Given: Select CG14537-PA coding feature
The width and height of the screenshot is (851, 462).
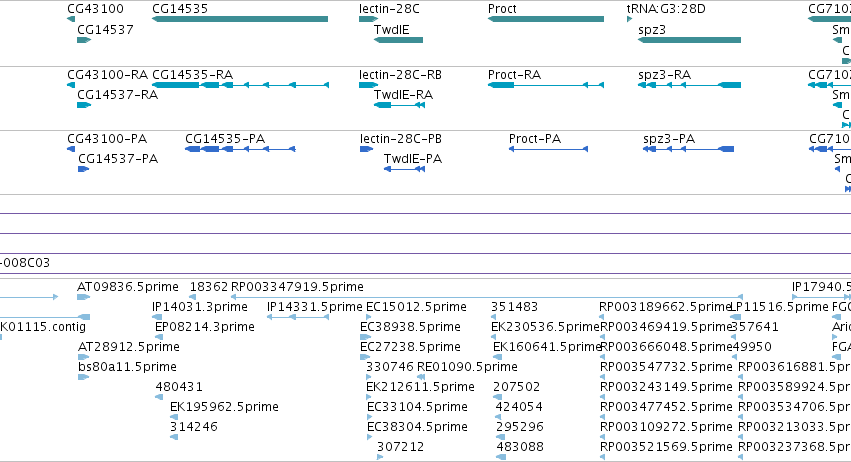Looking at the screenshot, I should point(84,169).
